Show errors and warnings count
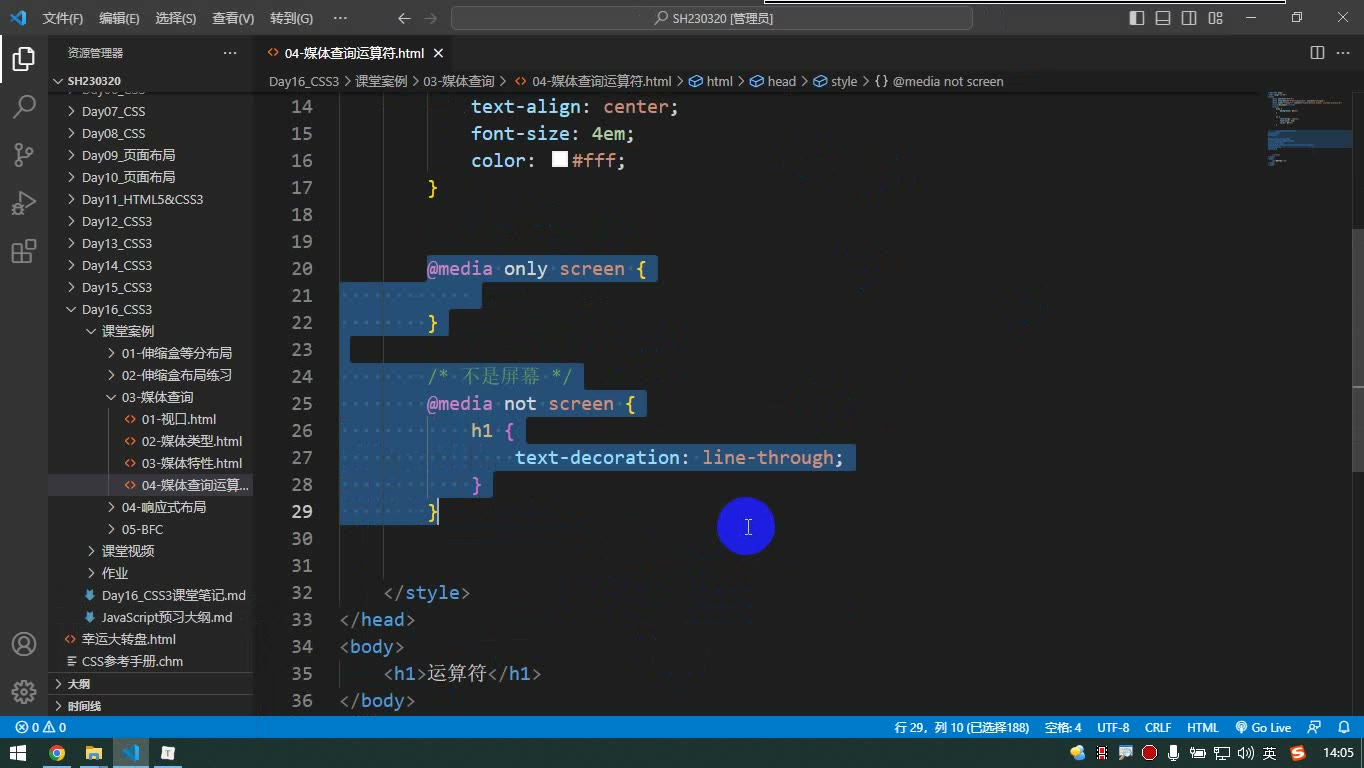Screen dimensions: 1364x768 (41, 728)
